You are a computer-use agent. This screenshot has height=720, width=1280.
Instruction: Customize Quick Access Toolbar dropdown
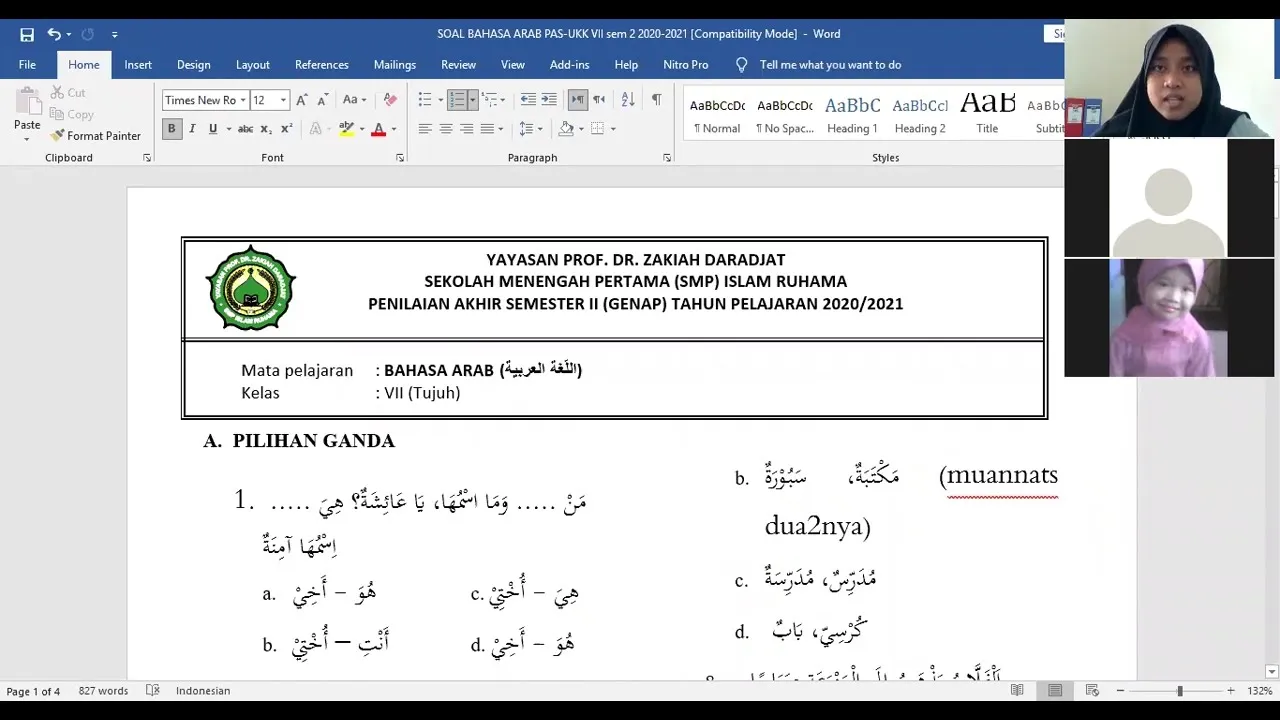(x=115, y=34)
